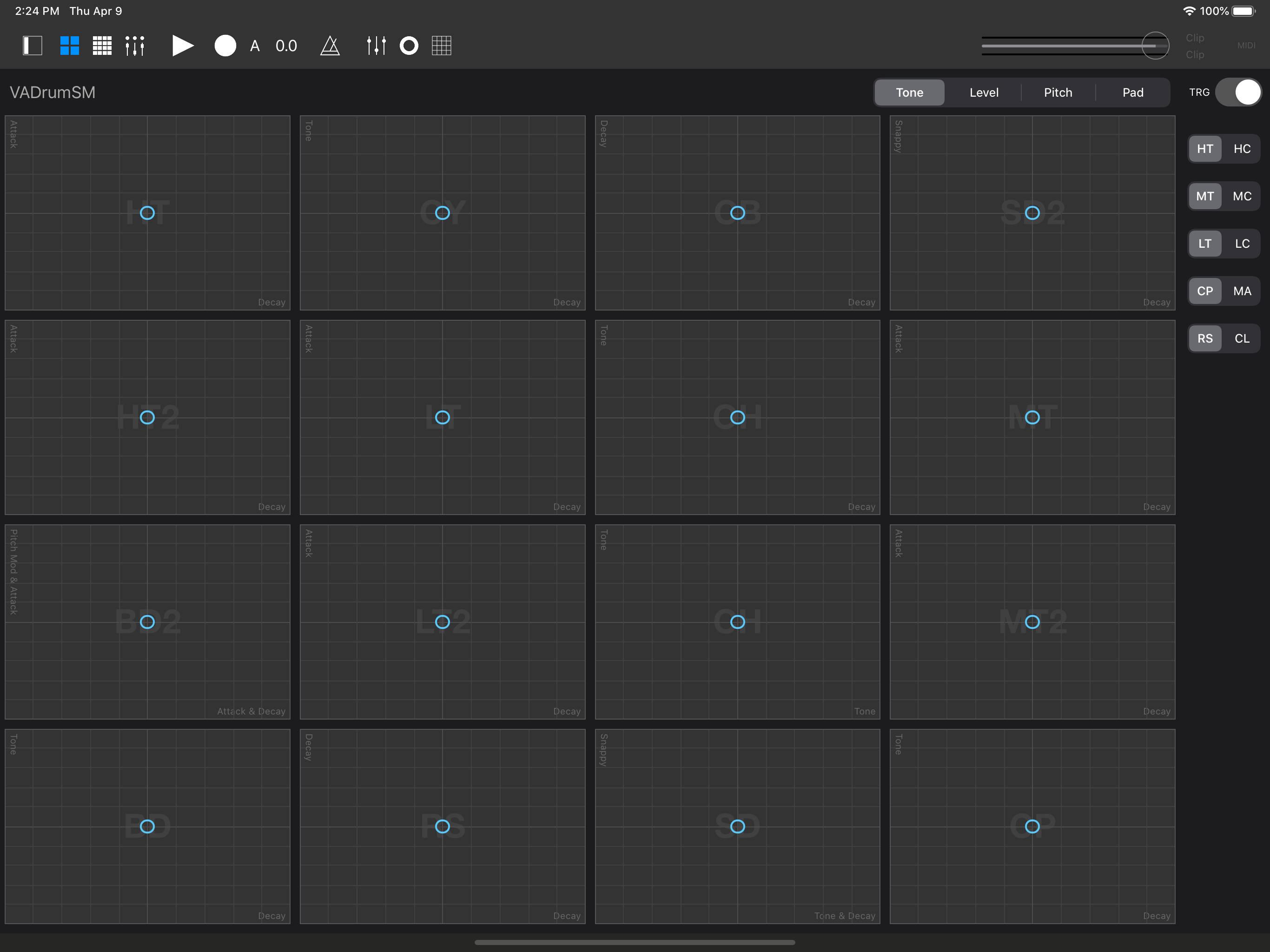Viewport: 1270px width, 952px height.
Task: Tap the home indicator bar at bottom
Action: [635, 942]
